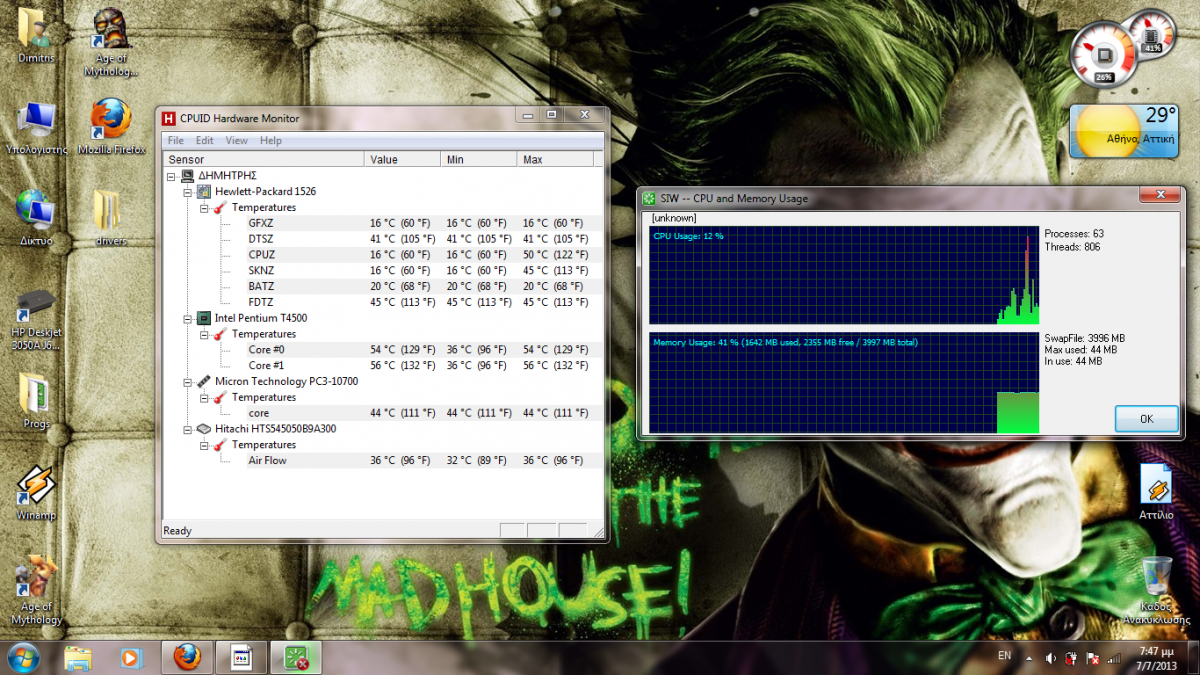Image resolution: width=1200 pixels, height=675 pixels.
Task: Click the CPU chip icon for Intel Pentium
Action: pyautogui.click(x=204, y=318)
